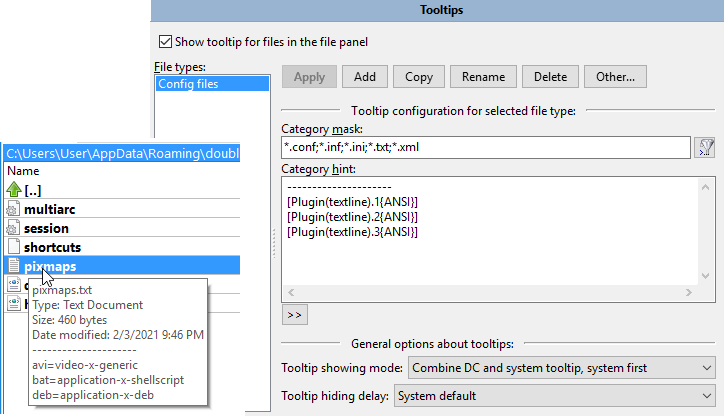Viewport: 724px width, 416px height.
Task: Click the gear icon next to multiarc
Action: (x=13, y=209)
